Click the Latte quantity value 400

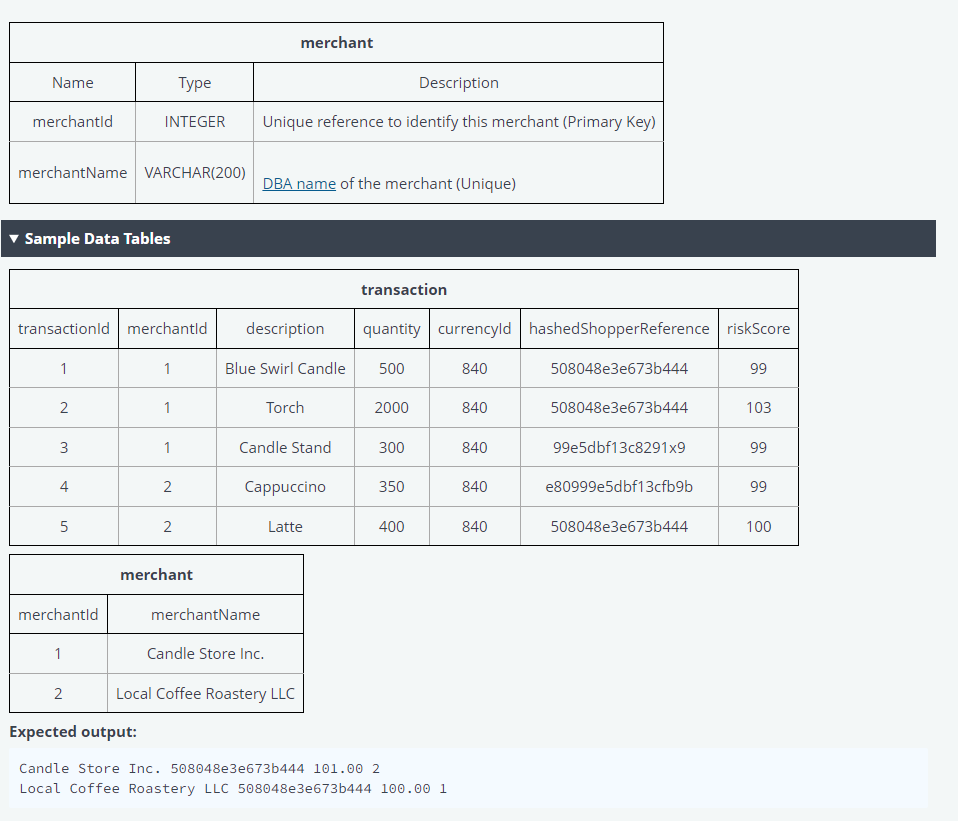(391, 526)
